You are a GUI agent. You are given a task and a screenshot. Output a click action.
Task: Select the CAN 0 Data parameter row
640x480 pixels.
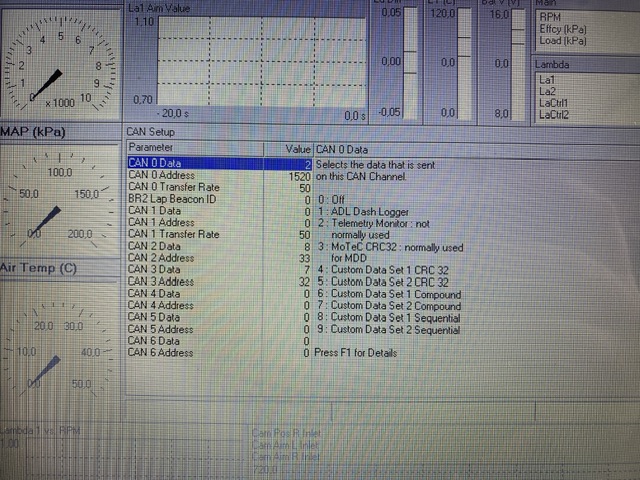click(x=220, y=163)
